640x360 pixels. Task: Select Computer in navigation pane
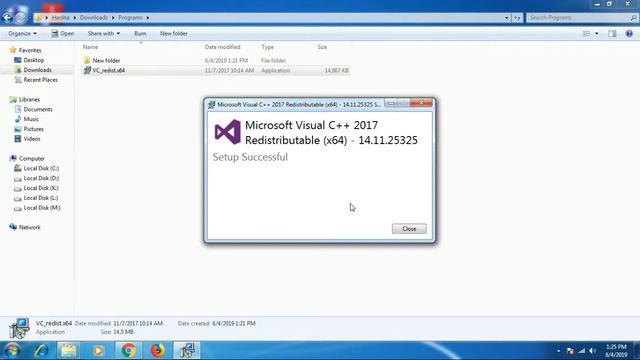[x=31, y=158]
